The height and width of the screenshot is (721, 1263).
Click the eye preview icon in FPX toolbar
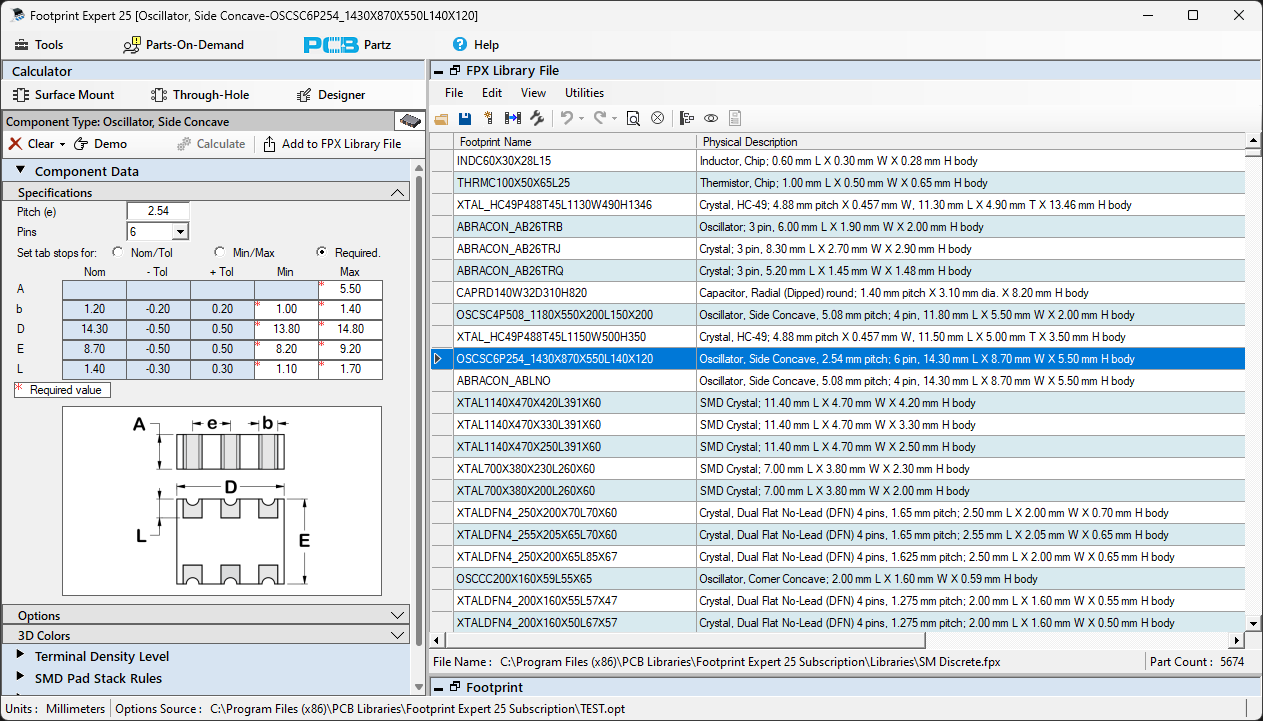point(711,118)
